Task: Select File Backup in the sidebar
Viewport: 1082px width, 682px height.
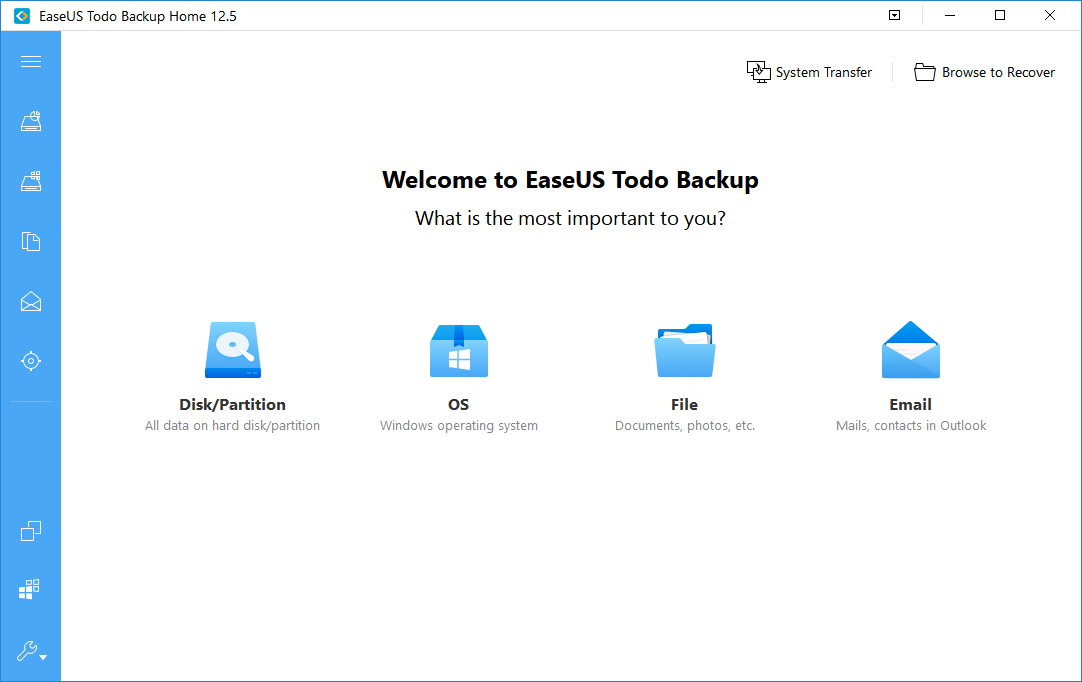Action: [30, 241]
